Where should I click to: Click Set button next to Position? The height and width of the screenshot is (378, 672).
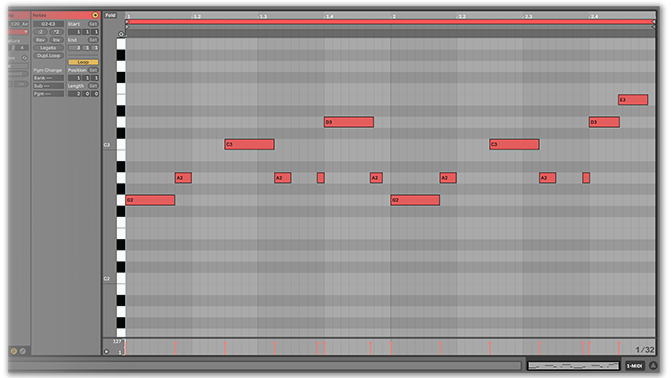pyautogui.click(x=93, y=70)
